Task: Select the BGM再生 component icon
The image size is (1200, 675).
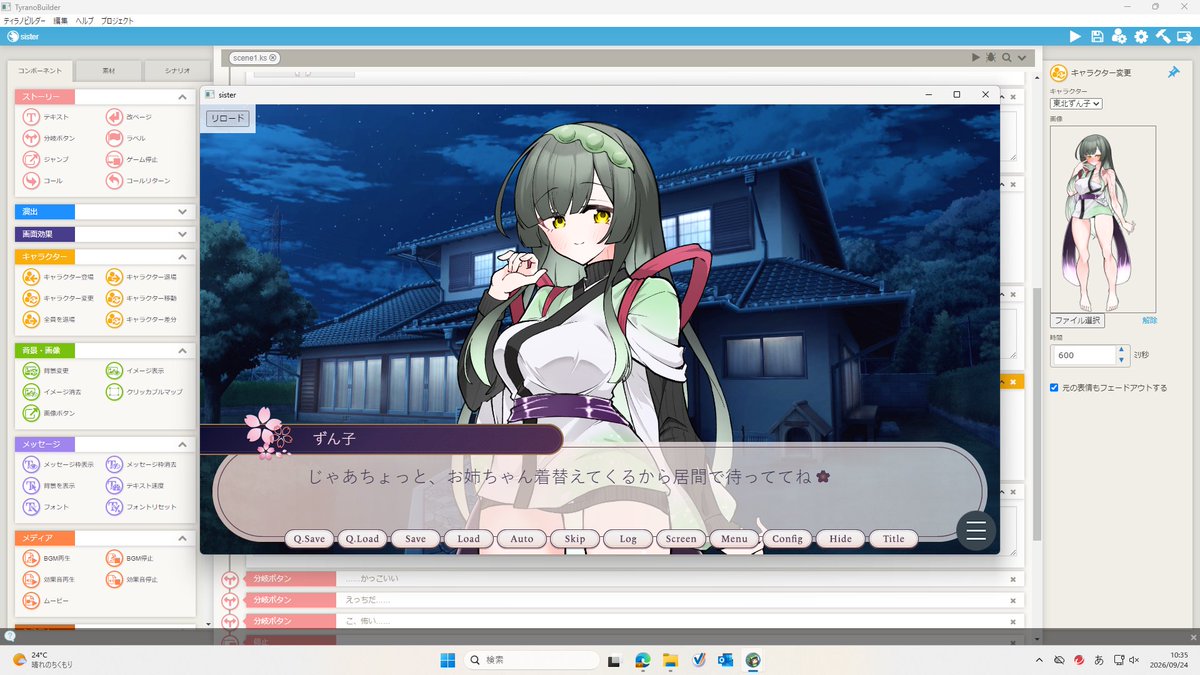Action: (x=31, y=558)
